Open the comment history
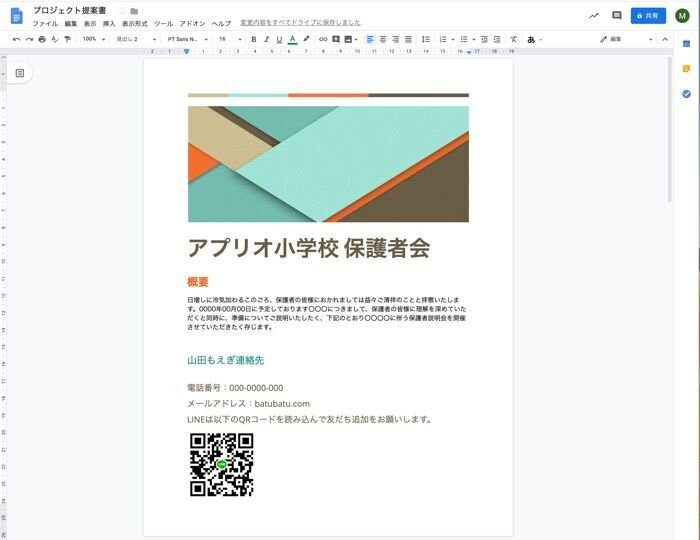The height and width of the screenshot is (540, 700). [x=617, y=16]
